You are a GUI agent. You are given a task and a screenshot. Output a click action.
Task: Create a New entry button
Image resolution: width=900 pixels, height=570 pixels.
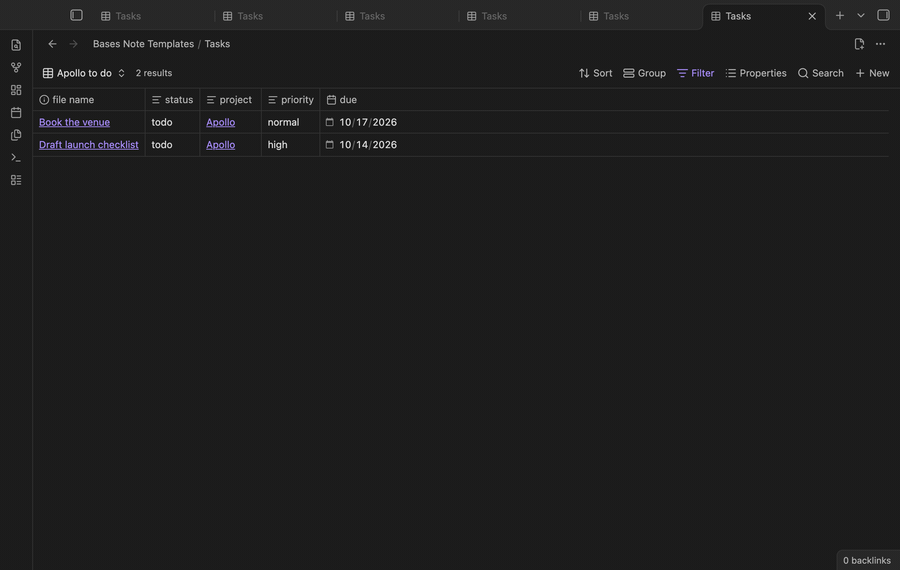pyautogui.click(x=872, y=73)
